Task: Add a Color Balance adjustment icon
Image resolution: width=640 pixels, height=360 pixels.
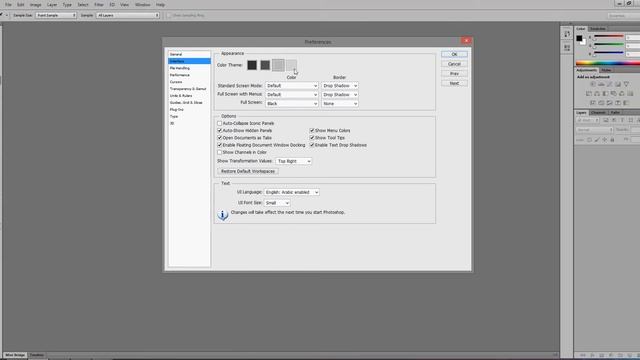Action: (x=597, y=93)
